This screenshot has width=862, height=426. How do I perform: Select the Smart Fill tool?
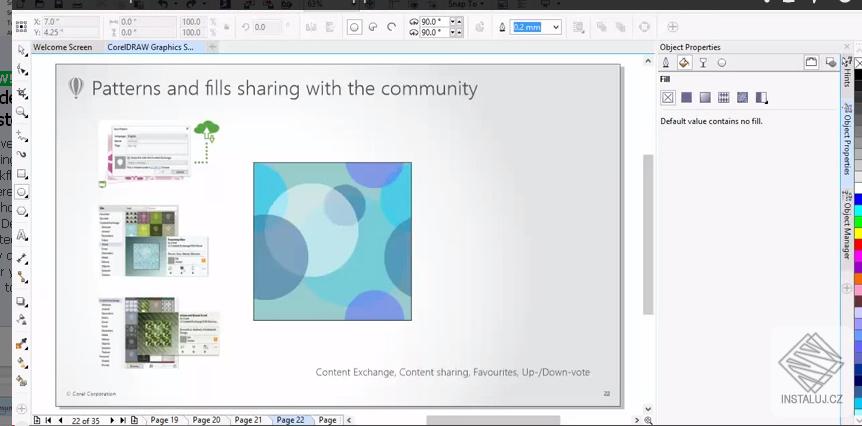tap(21, 380)
